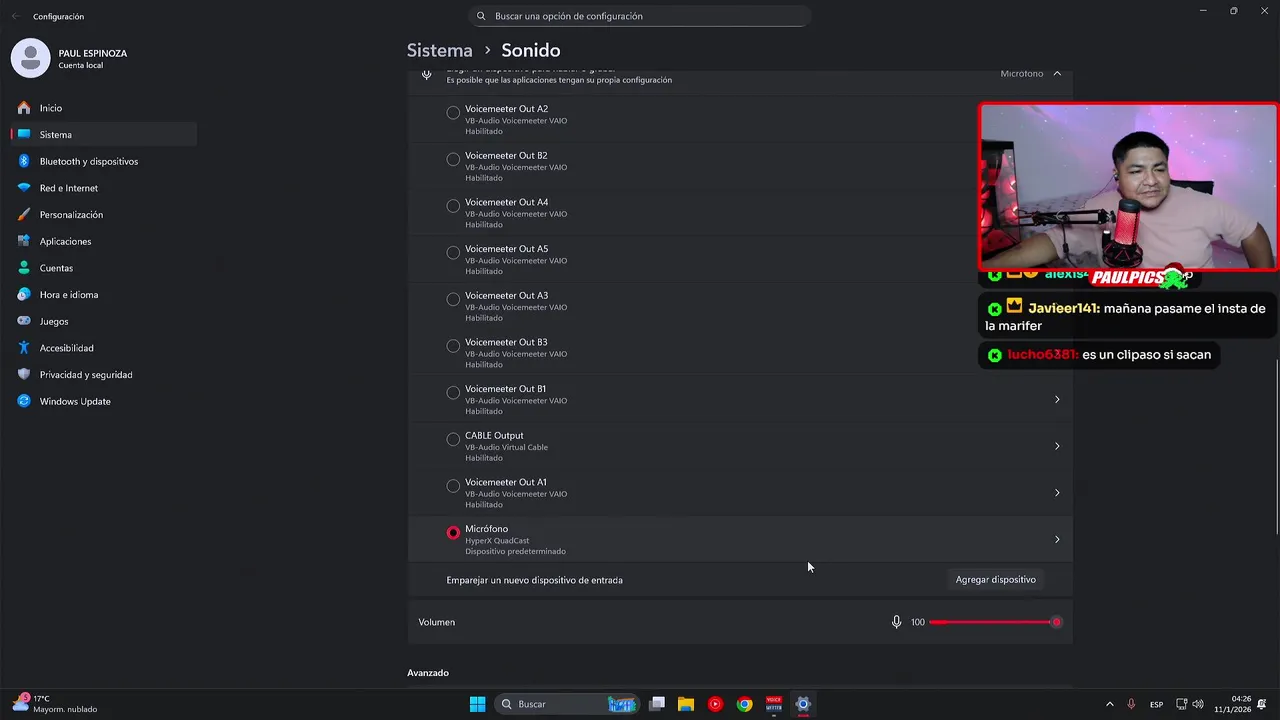This screenshot has width=1280, height=720.
Task: Open Accesibilidad section
Action: [x=104, y=348]
